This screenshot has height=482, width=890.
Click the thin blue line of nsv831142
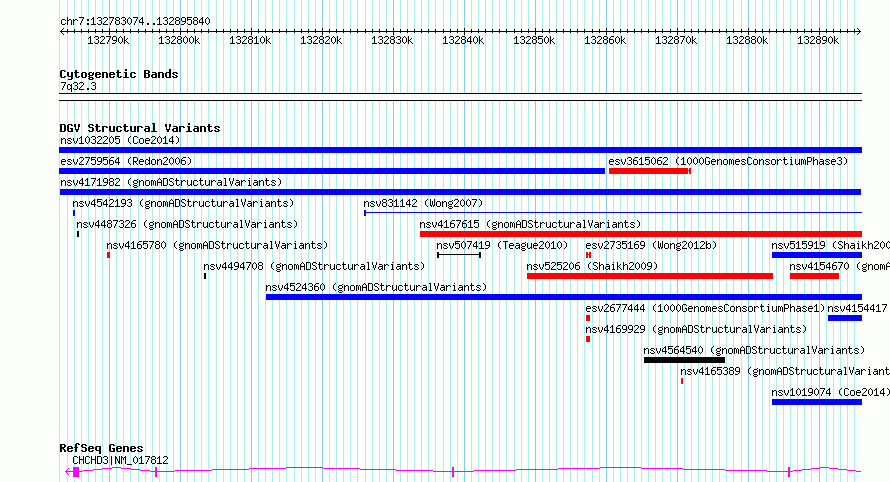pyautogui.click(x=613, y=213)
